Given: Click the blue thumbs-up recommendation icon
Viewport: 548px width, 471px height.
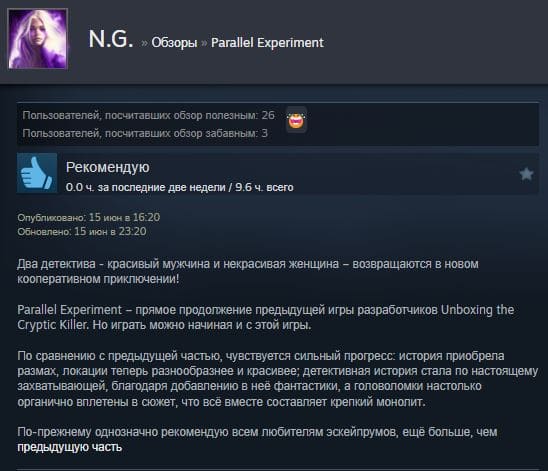Looking at the screenshot, I should point(37,173).
